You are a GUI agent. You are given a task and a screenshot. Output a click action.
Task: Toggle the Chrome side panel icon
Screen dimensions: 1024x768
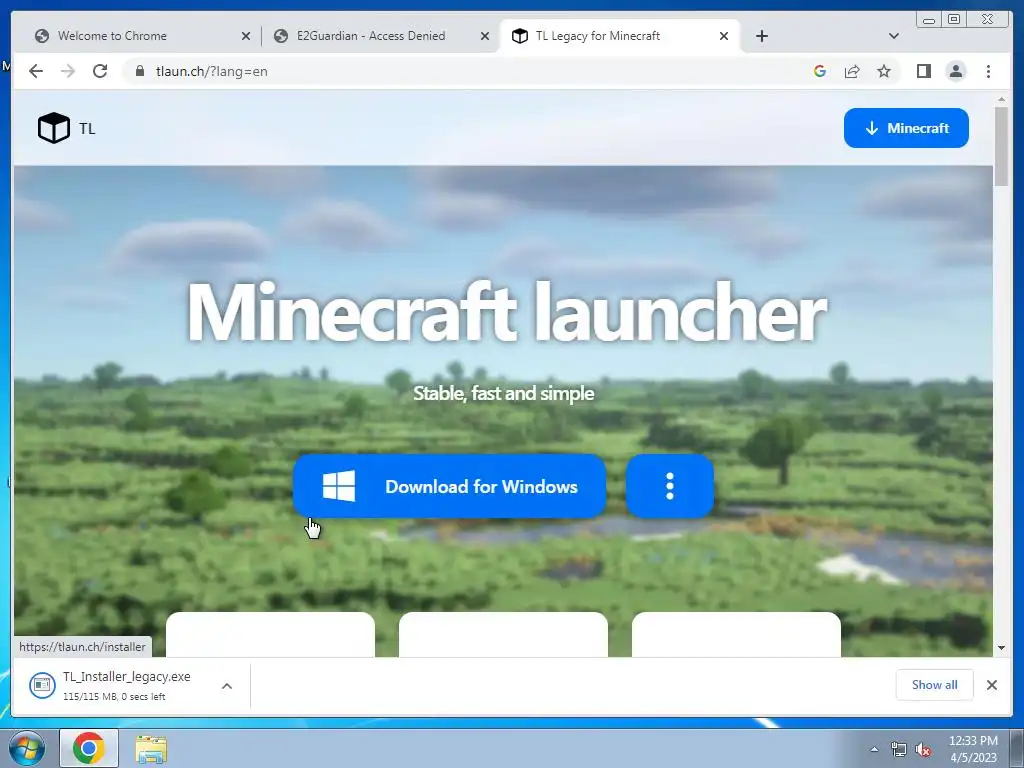pyautogui.click(x=923, y=71)
